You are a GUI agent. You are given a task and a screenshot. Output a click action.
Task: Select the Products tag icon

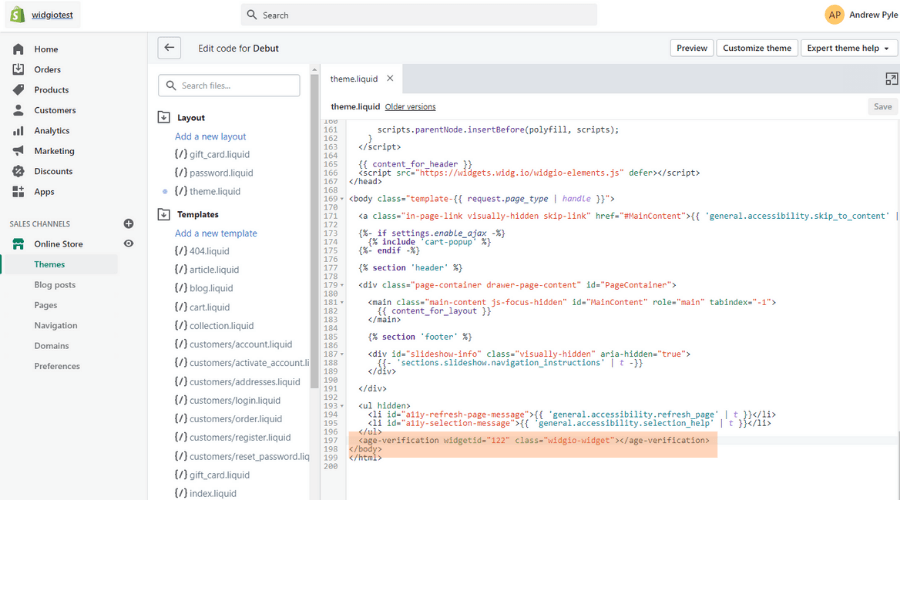pos(18,90)
